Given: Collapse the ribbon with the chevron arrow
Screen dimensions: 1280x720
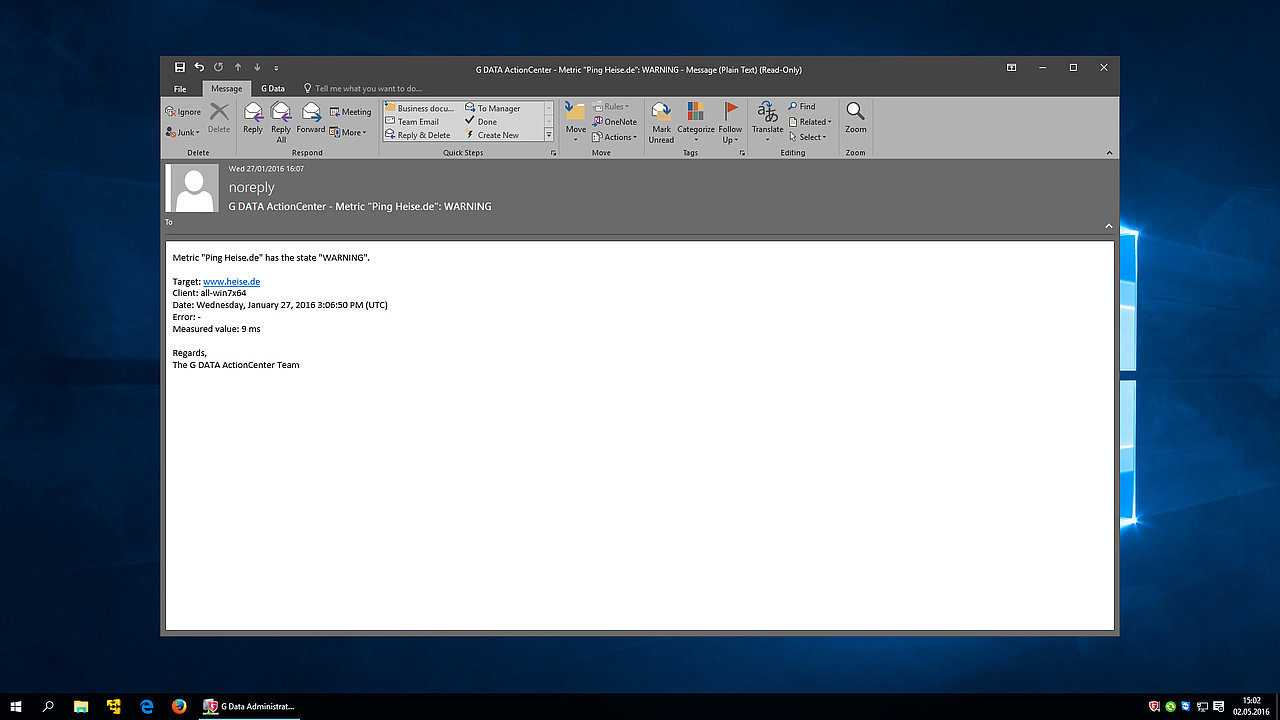Looking at the screenshot, I should [1108, 153].
